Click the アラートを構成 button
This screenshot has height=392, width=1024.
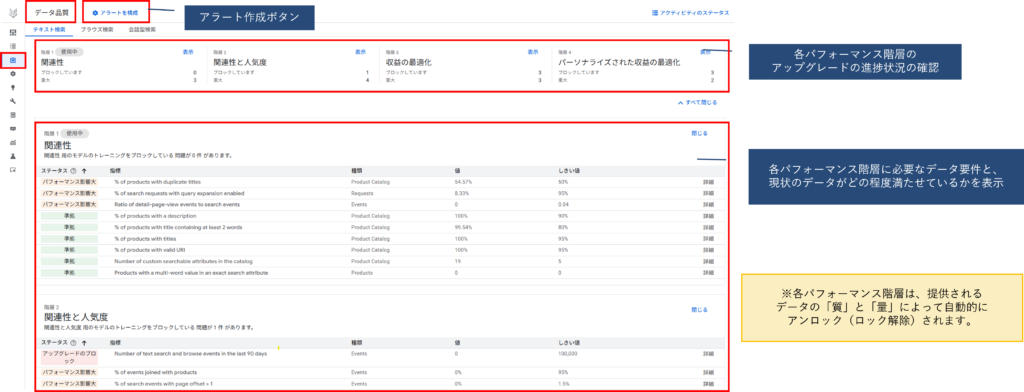click(116, 13)
